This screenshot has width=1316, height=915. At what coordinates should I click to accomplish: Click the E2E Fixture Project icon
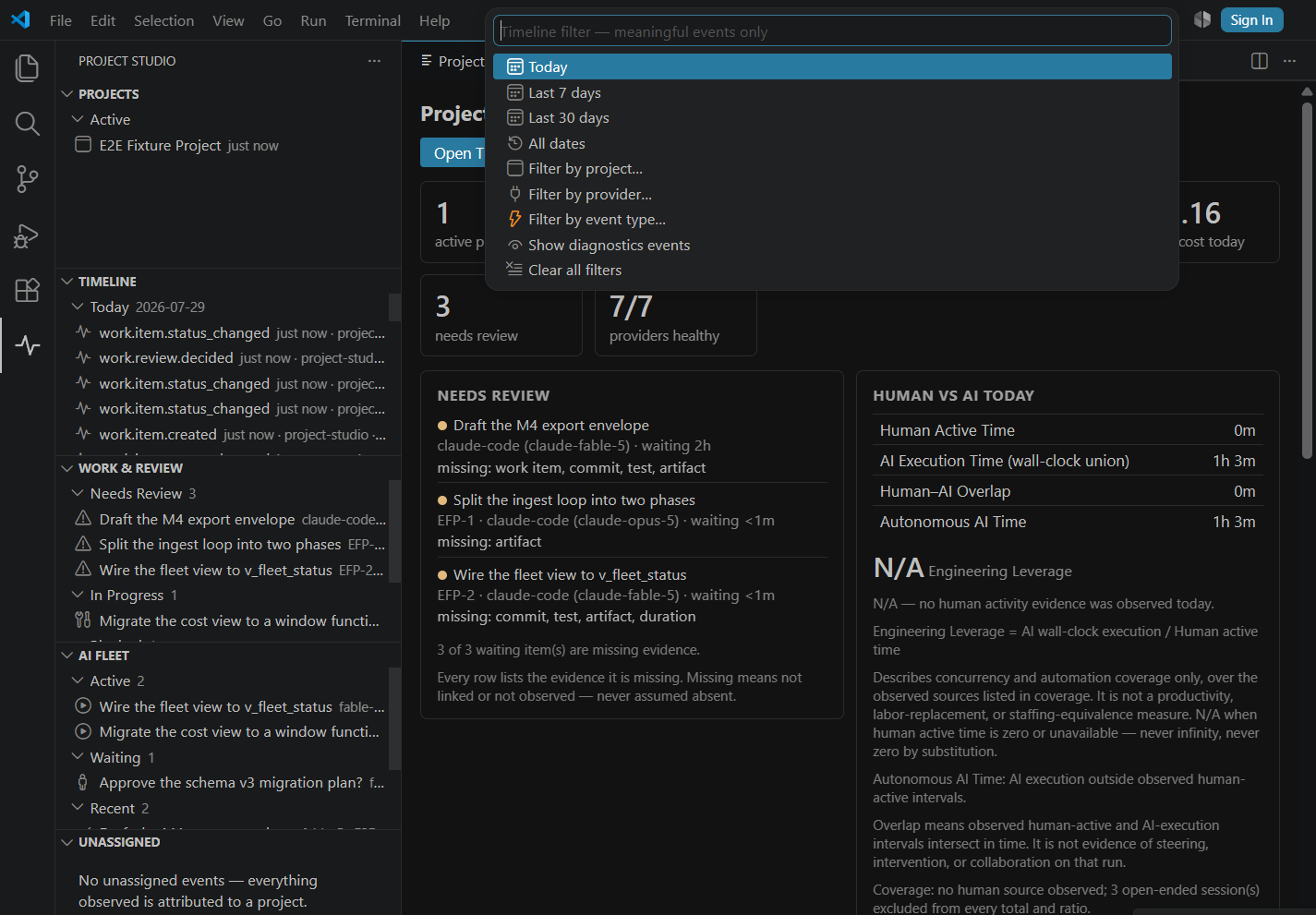(x=83, y=145)
